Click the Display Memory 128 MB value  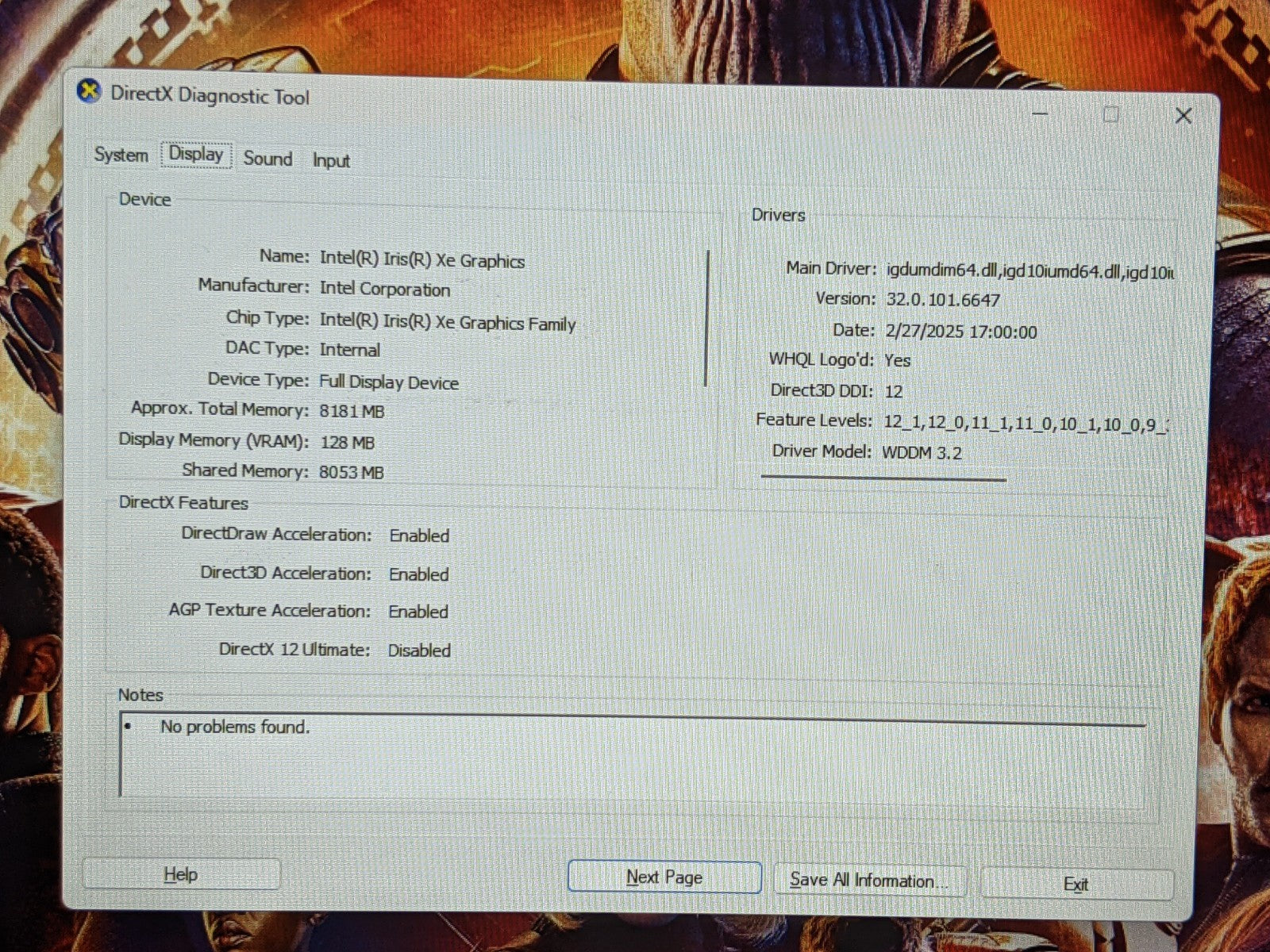click(x=347, y=443)
